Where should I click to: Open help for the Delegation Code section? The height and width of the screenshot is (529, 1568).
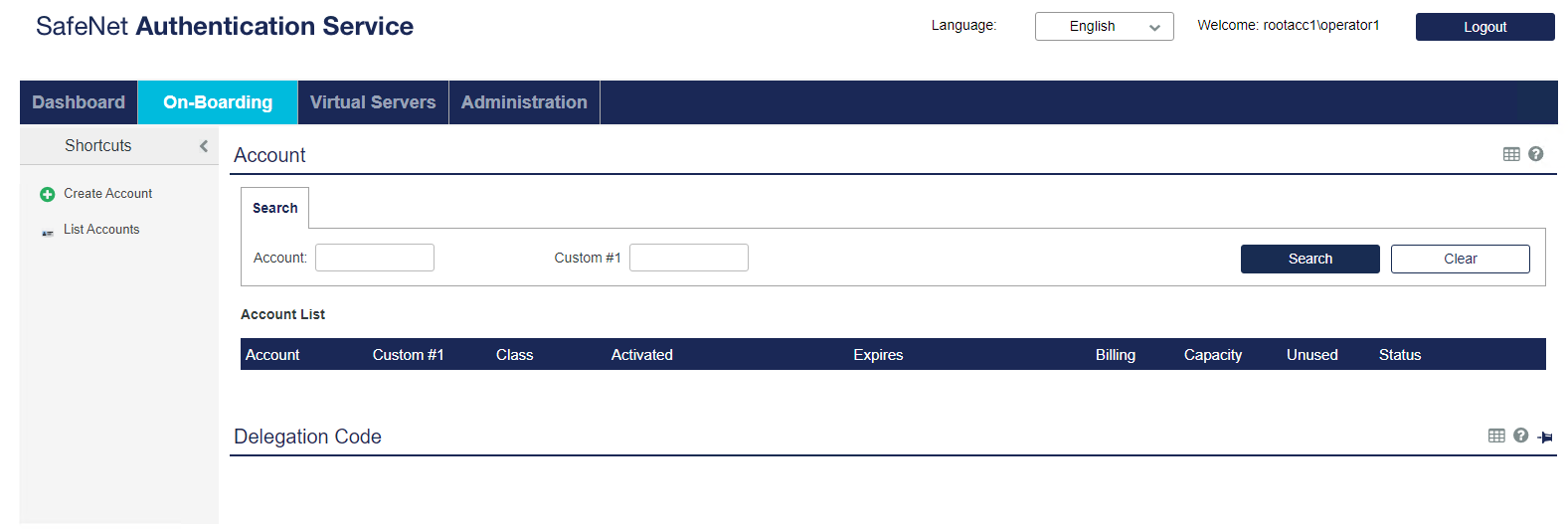click(x=1520, y=436)
